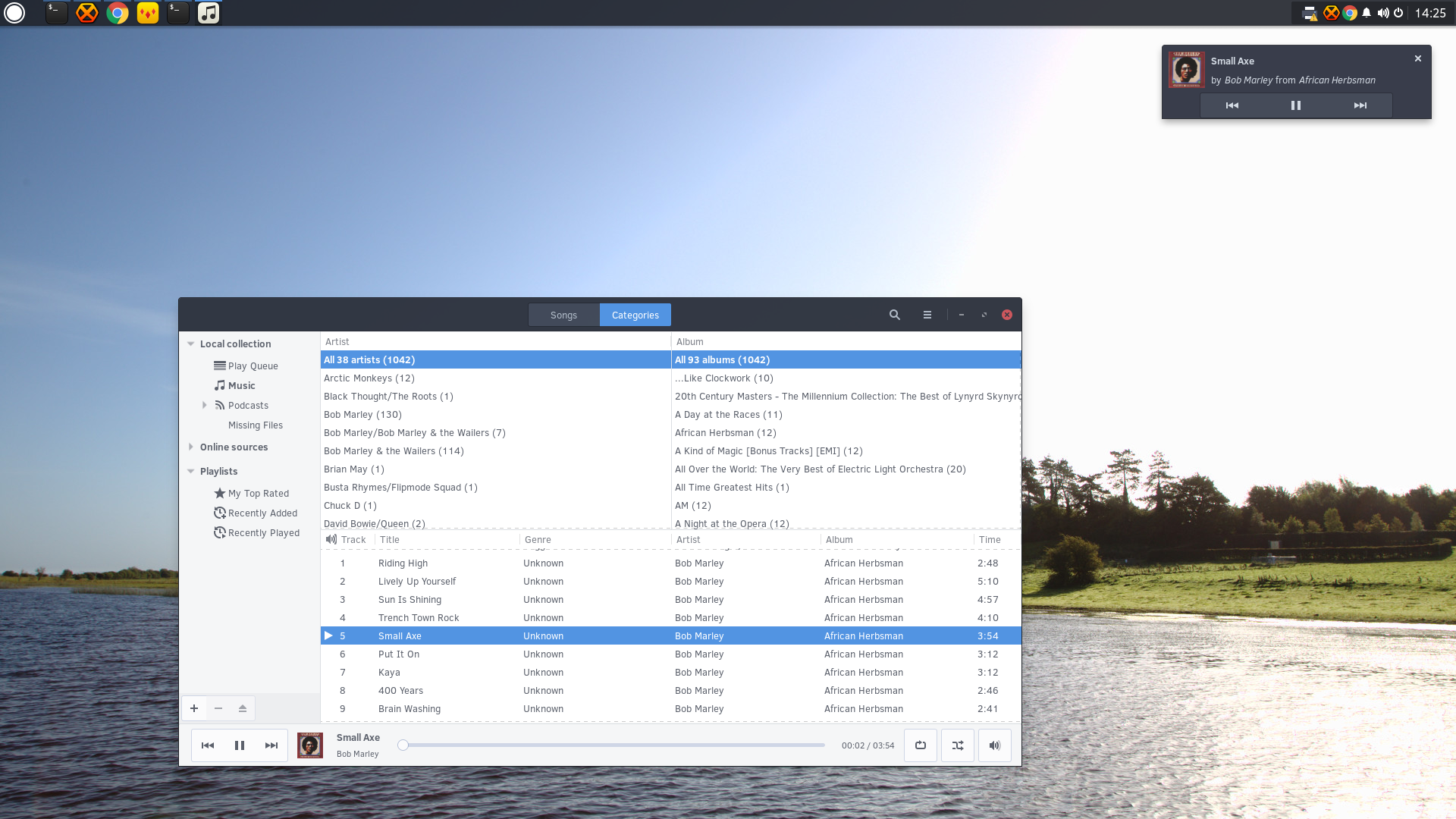Pause from the notification popup
Image resolution: width=1456 pixels, height=819 pixels.
tap(1296, 105)
